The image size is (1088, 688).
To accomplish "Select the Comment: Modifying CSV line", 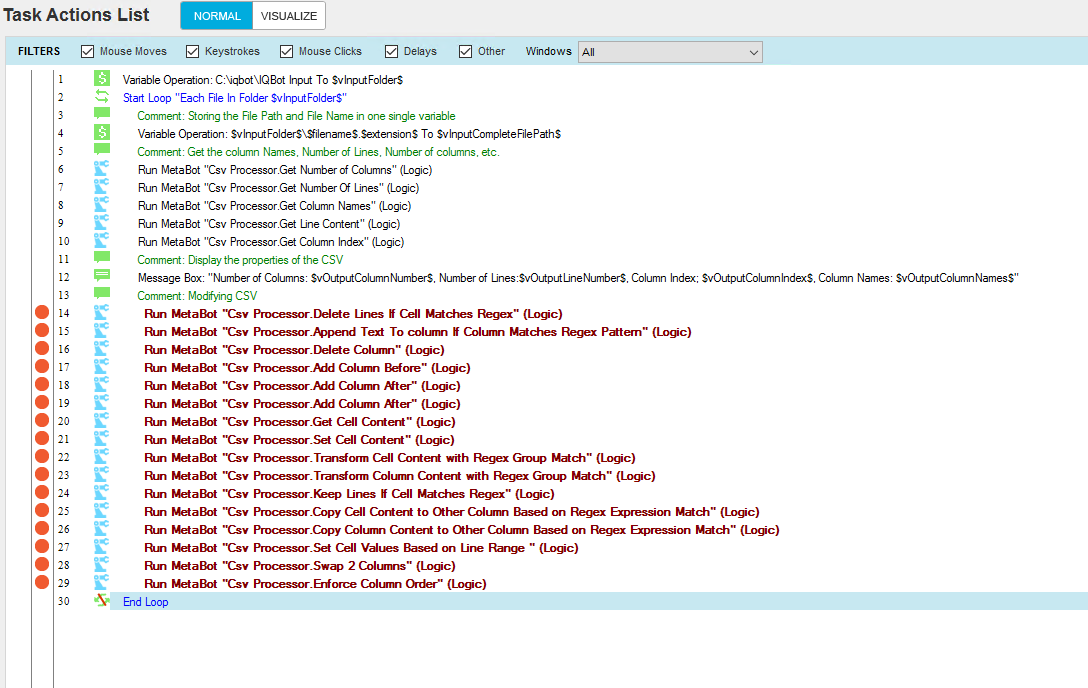I will click(197, 296).
